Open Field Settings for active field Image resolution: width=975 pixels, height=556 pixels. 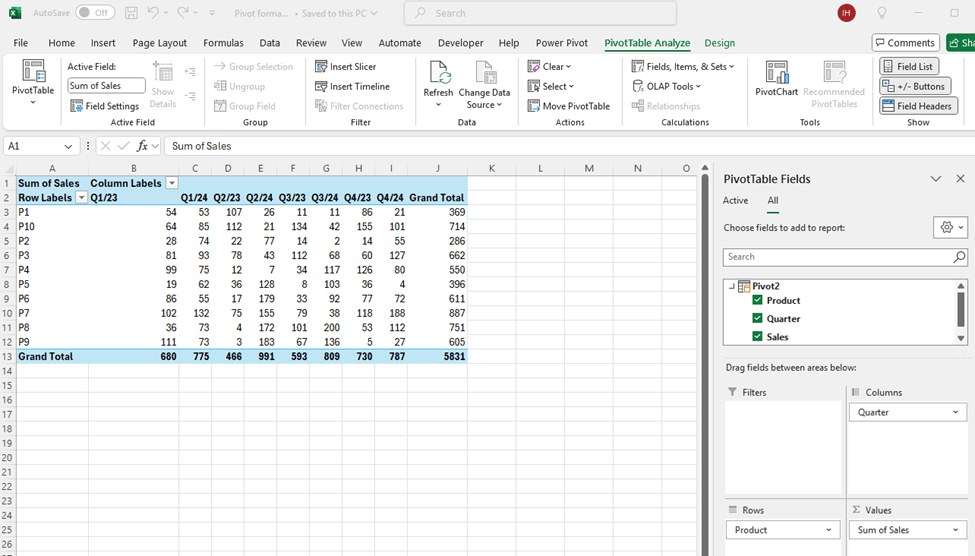pyautogui.click(x=77, y=106)
